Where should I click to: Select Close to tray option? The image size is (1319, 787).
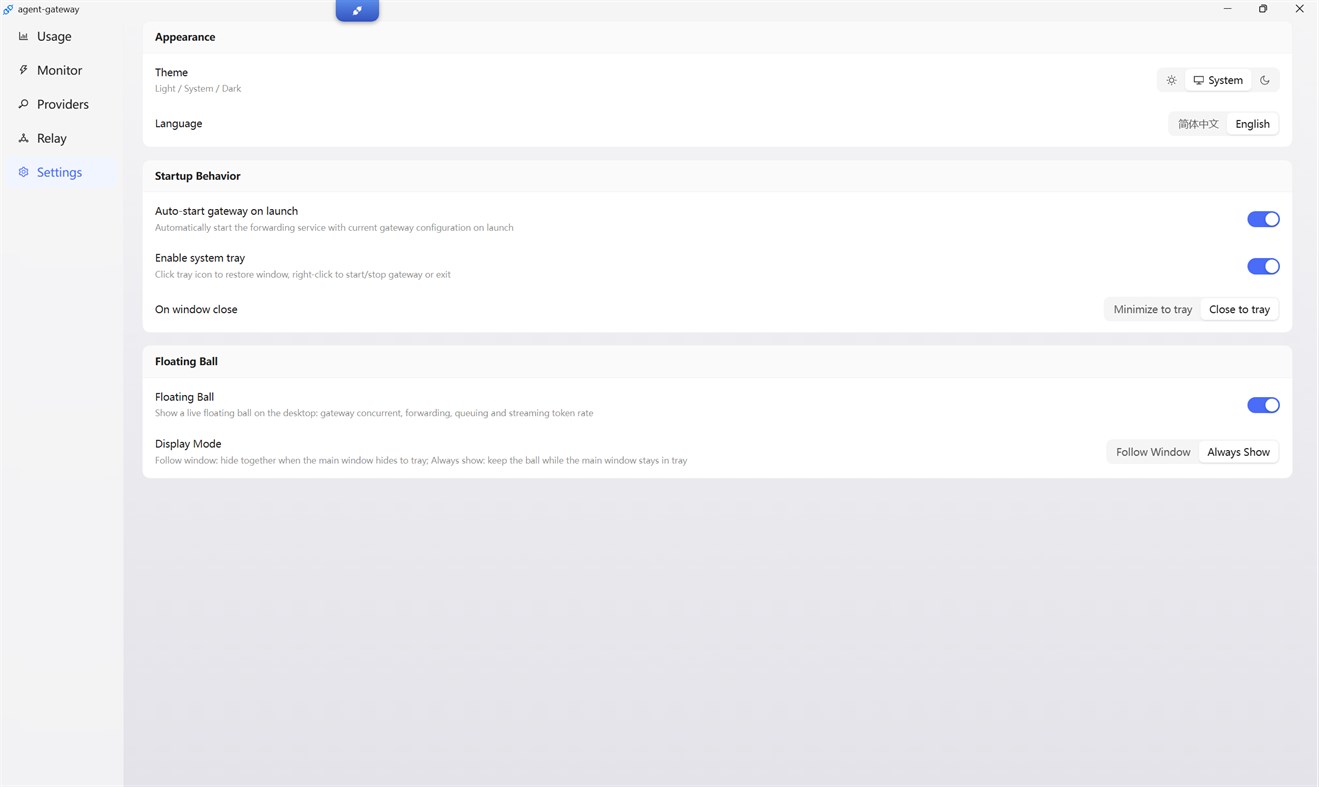(x=1239, y=309)
